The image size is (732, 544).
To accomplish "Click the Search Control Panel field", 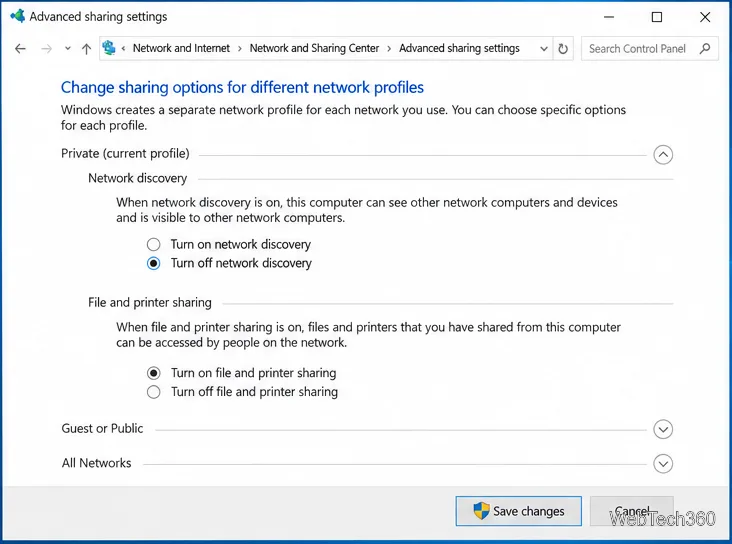I will click(x=649, y=49).
